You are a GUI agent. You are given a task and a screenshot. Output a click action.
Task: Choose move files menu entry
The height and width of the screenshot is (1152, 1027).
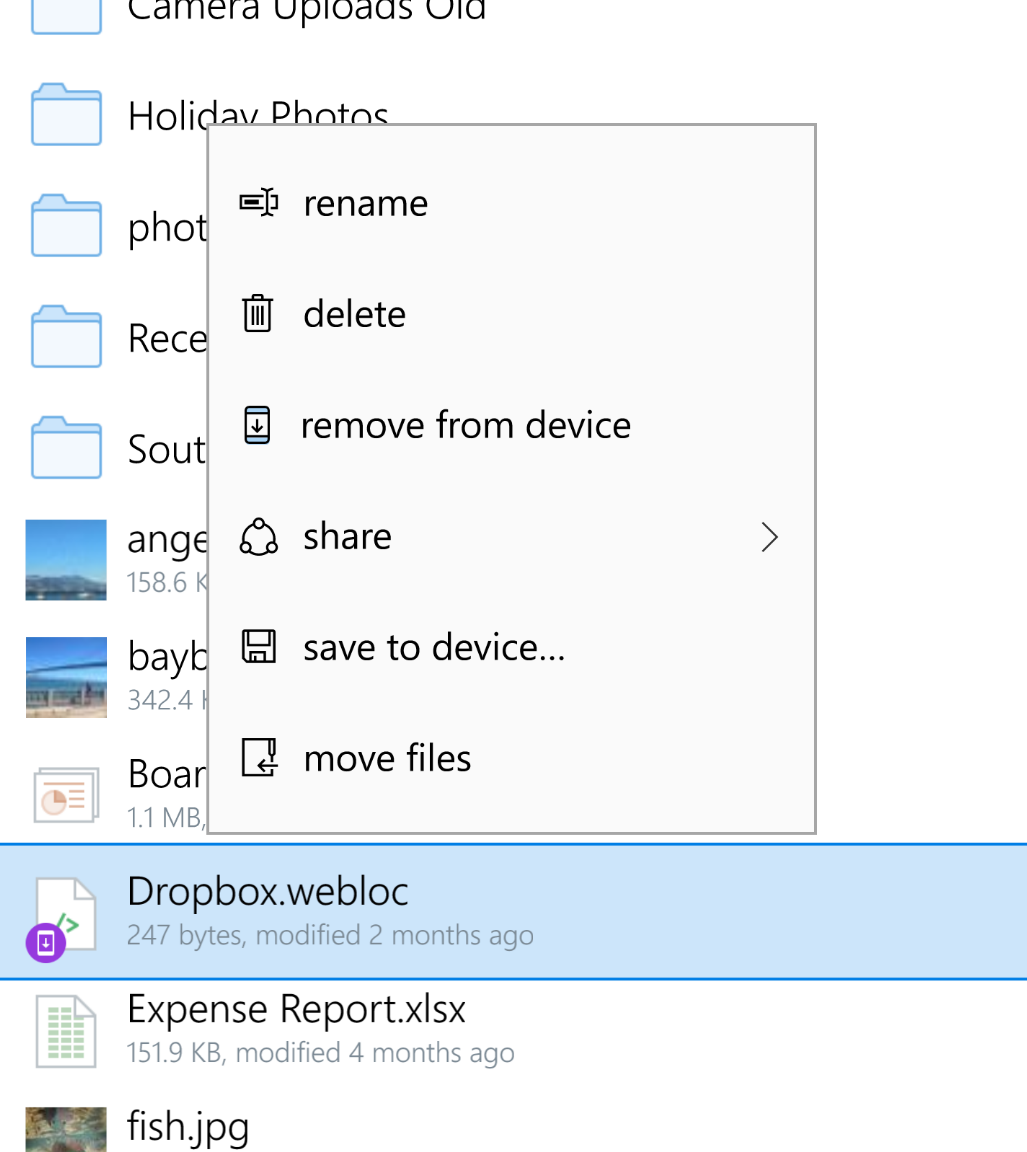click(x=511, y=758)
